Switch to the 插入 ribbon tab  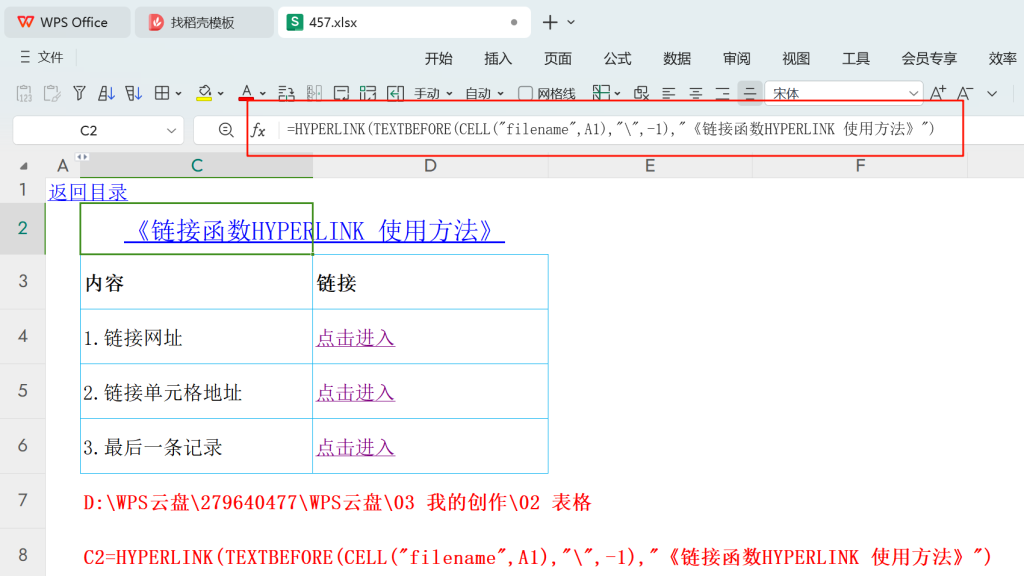(498, 59)
